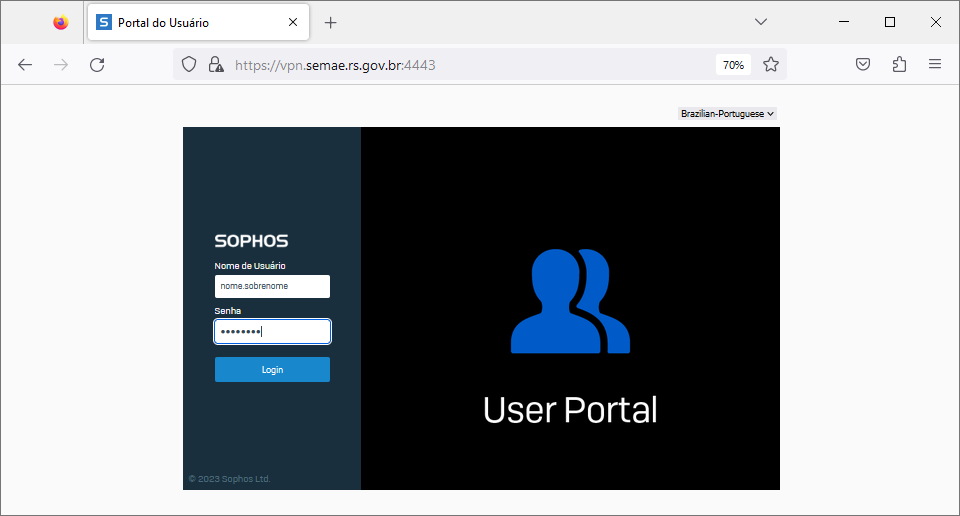
Task: Save page to Pocket
Action: coord(863,64)
